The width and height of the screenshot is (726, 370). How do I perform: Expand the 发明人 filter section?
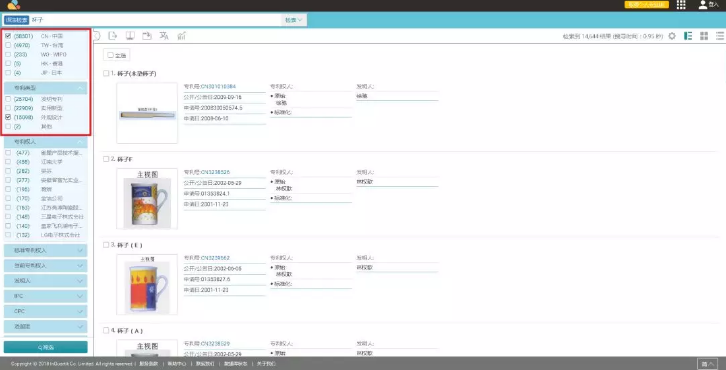pyautogui.click(x=45, y=281)
